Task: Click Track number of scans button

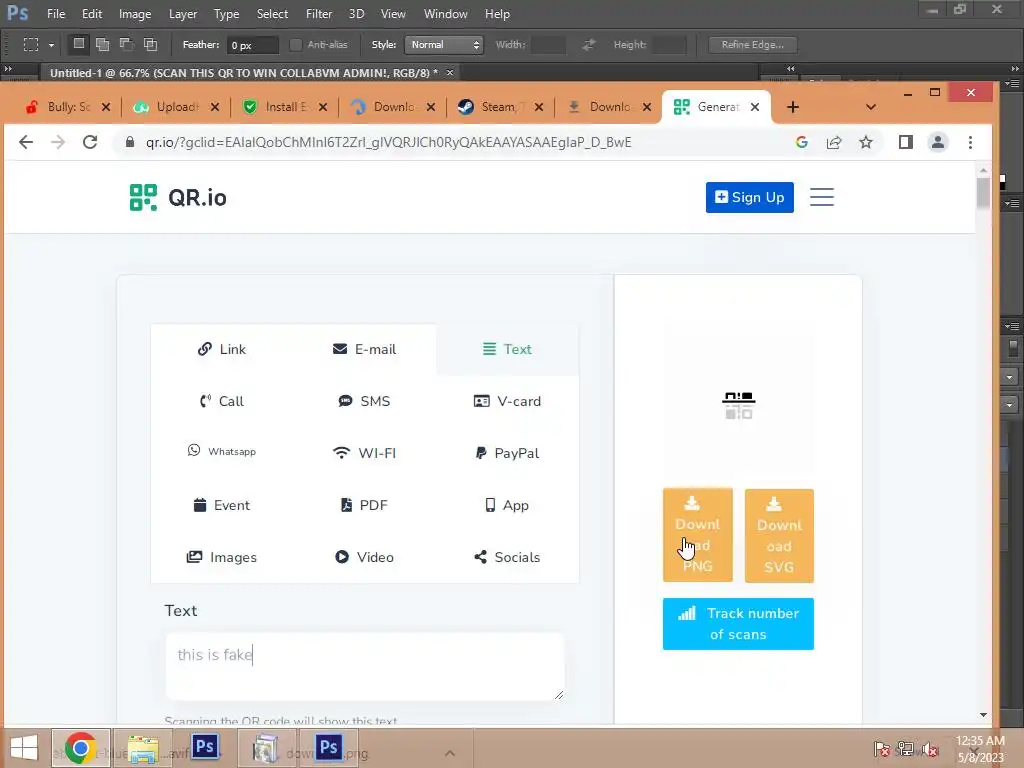Action: 738,624
